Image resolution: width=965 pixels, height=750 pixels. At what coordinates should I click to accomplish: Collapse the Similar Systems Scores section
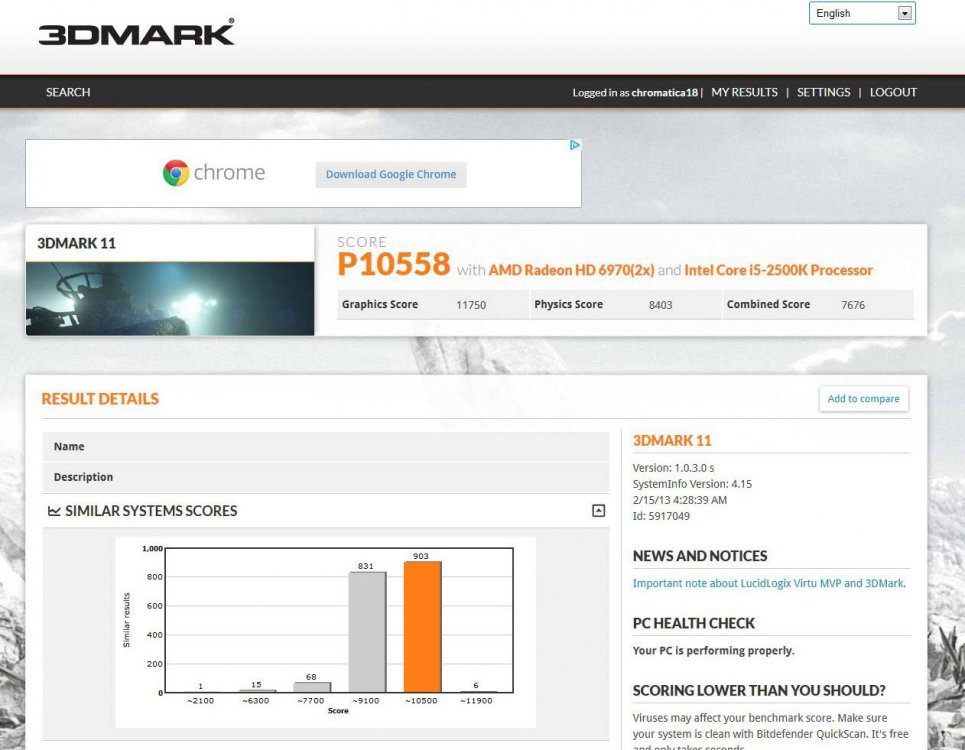click(598, 511)
